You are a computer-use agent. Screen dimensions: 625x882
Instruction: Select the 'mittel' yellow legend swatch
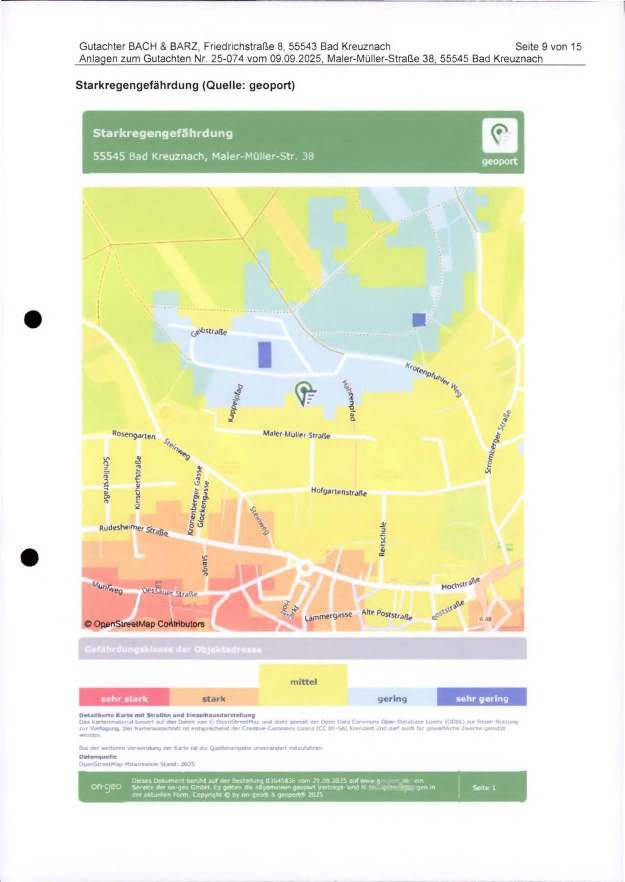click(303, 685)
